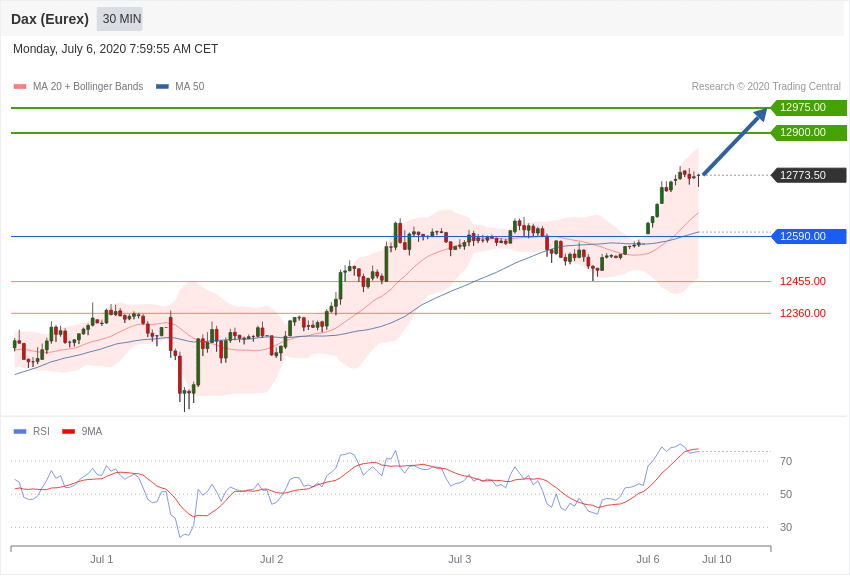Click the pink MA 20 legend swatch
850x576 pixels.
click(x=20, y=87)
